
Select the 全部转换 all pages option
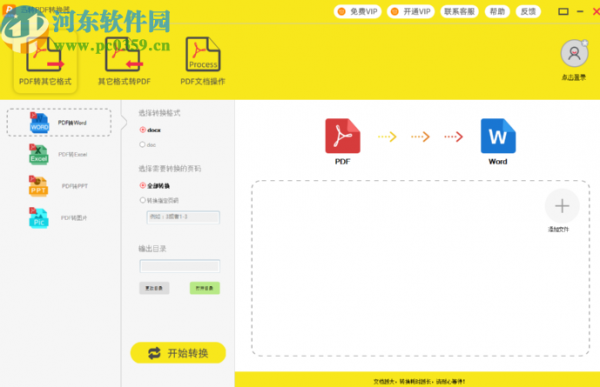pyautogui.click(x=155, y=186)
